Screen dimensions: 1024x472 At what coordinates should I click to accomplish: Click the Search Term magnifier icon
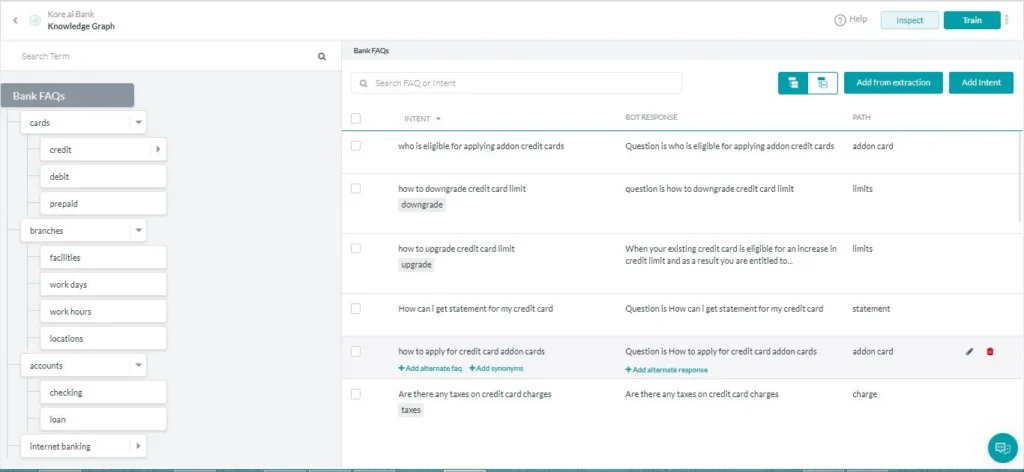pos(322,57)
